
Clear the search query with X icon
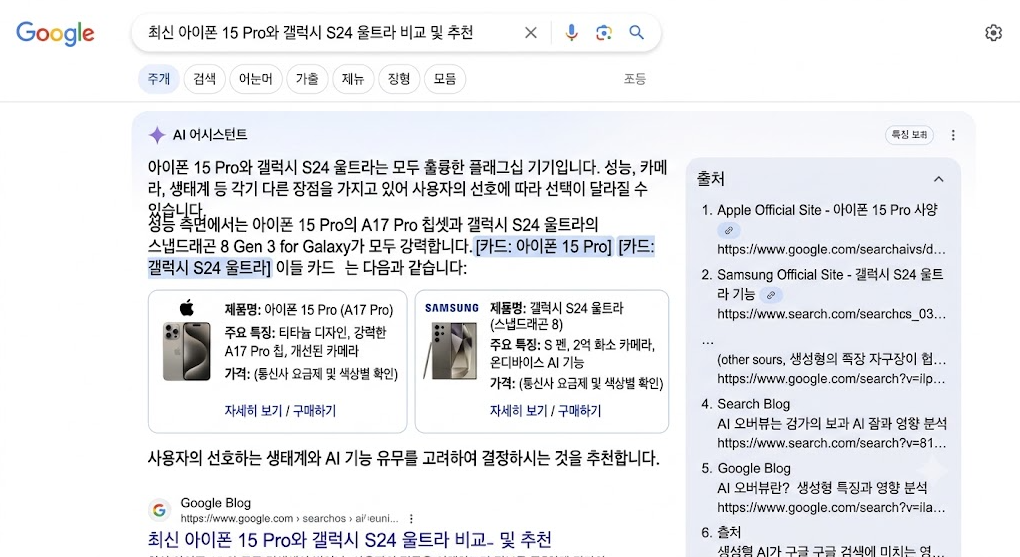pyautogui.click(x=531, y=33)
